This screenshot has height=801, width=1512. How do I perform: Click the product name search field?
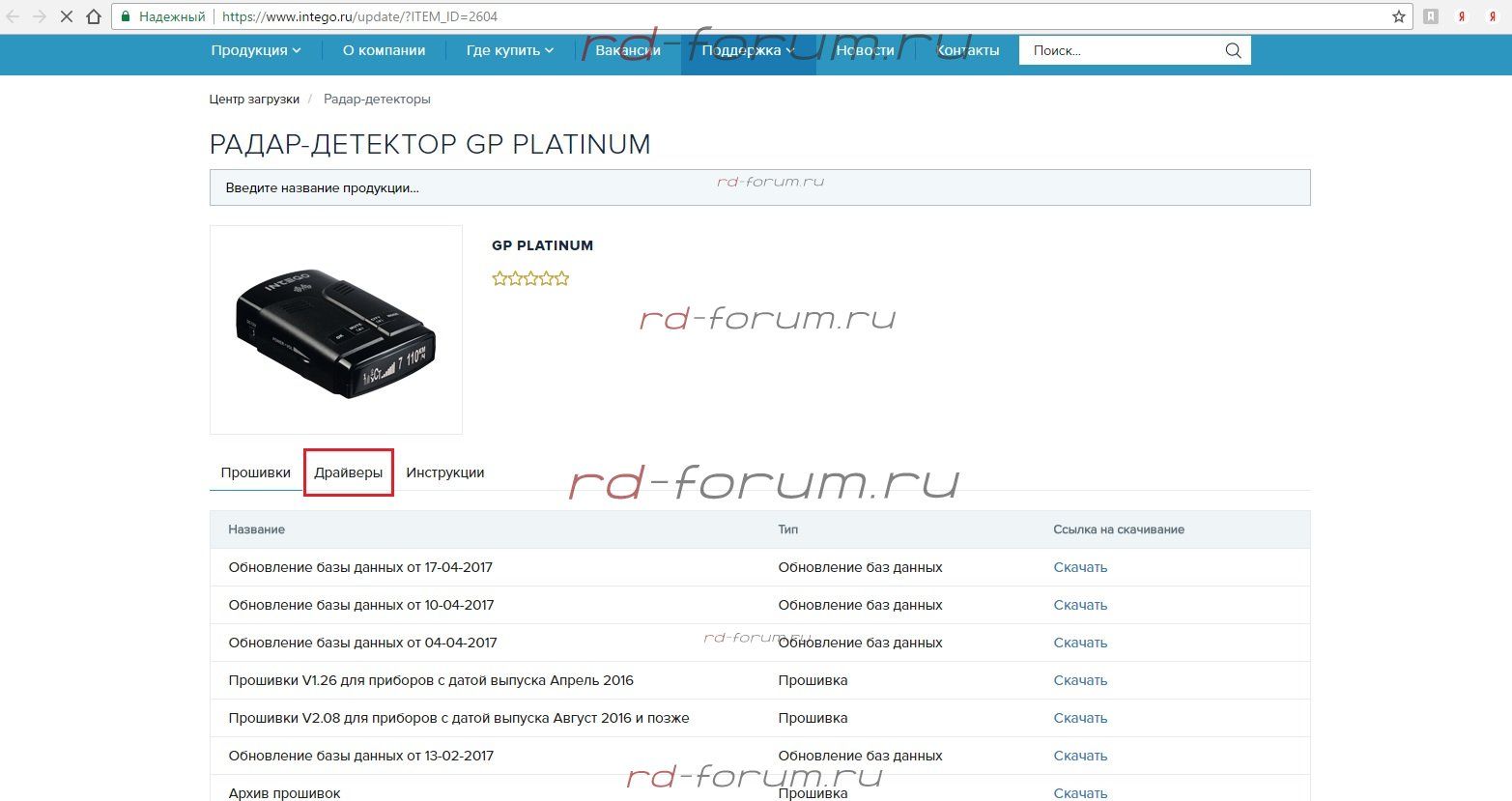[x=759, y=187]
